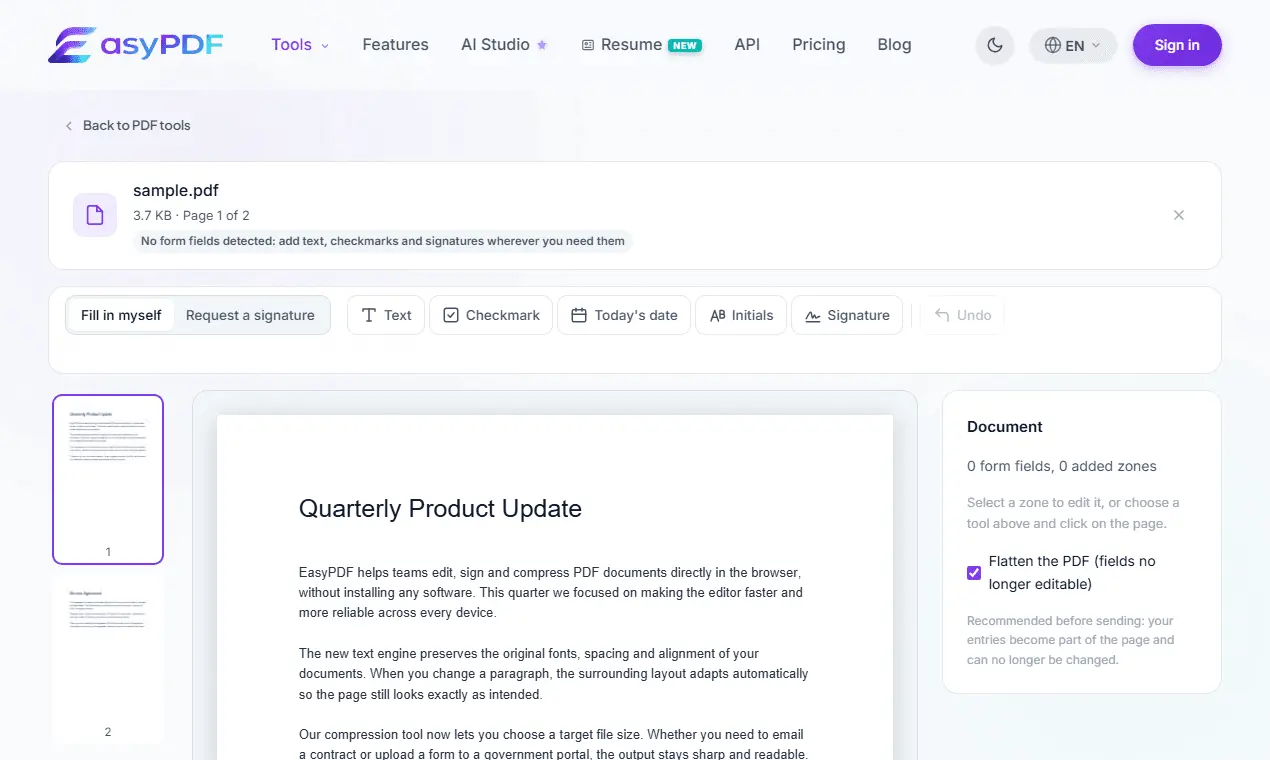Open the Tools dropdown menu
Viewport: 1270px width, 760px height.
300,45
